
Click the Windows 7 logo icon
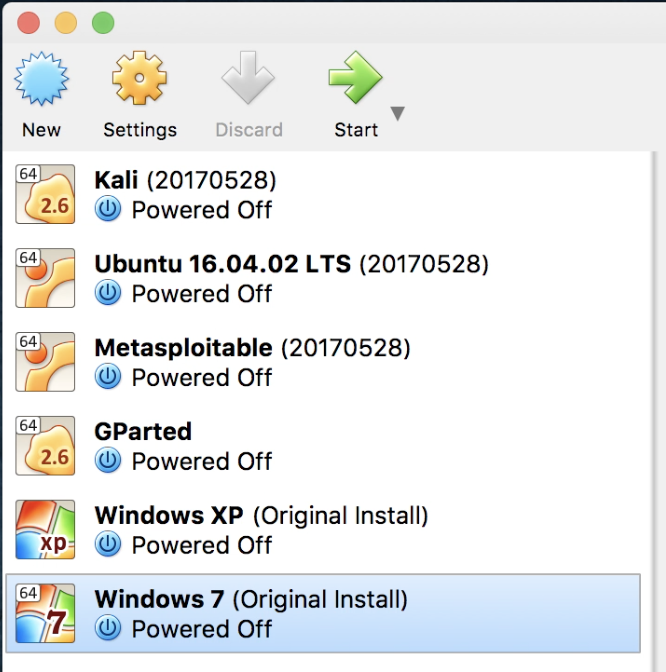45,613
